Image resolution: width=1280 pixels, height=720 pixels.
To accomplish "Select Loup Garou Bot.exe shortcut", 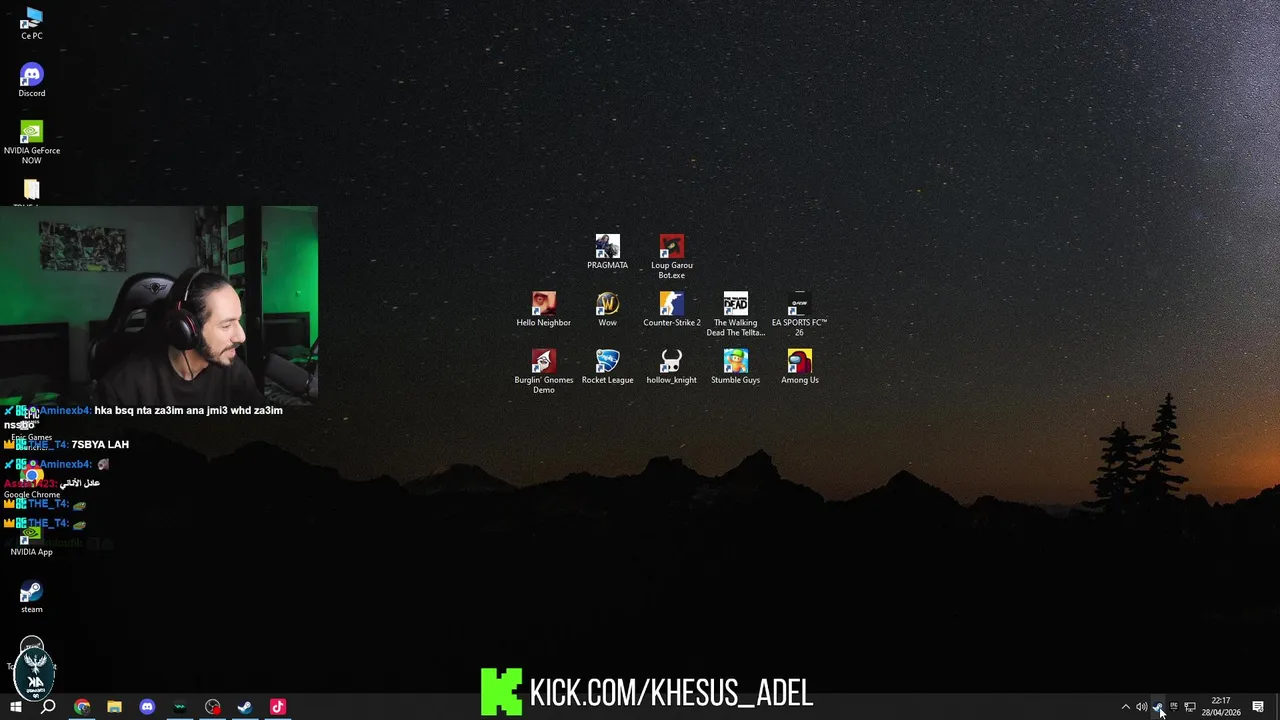I will pos(671,257).
